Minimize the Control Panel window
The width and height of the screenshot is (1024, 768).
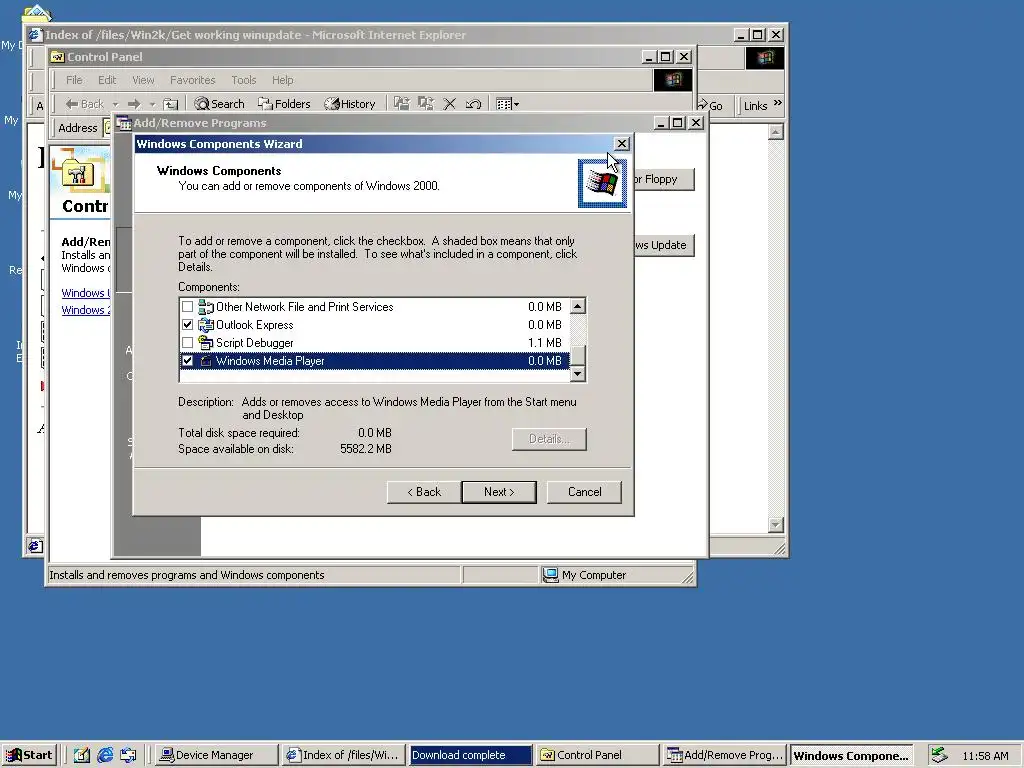coord(648,57)
